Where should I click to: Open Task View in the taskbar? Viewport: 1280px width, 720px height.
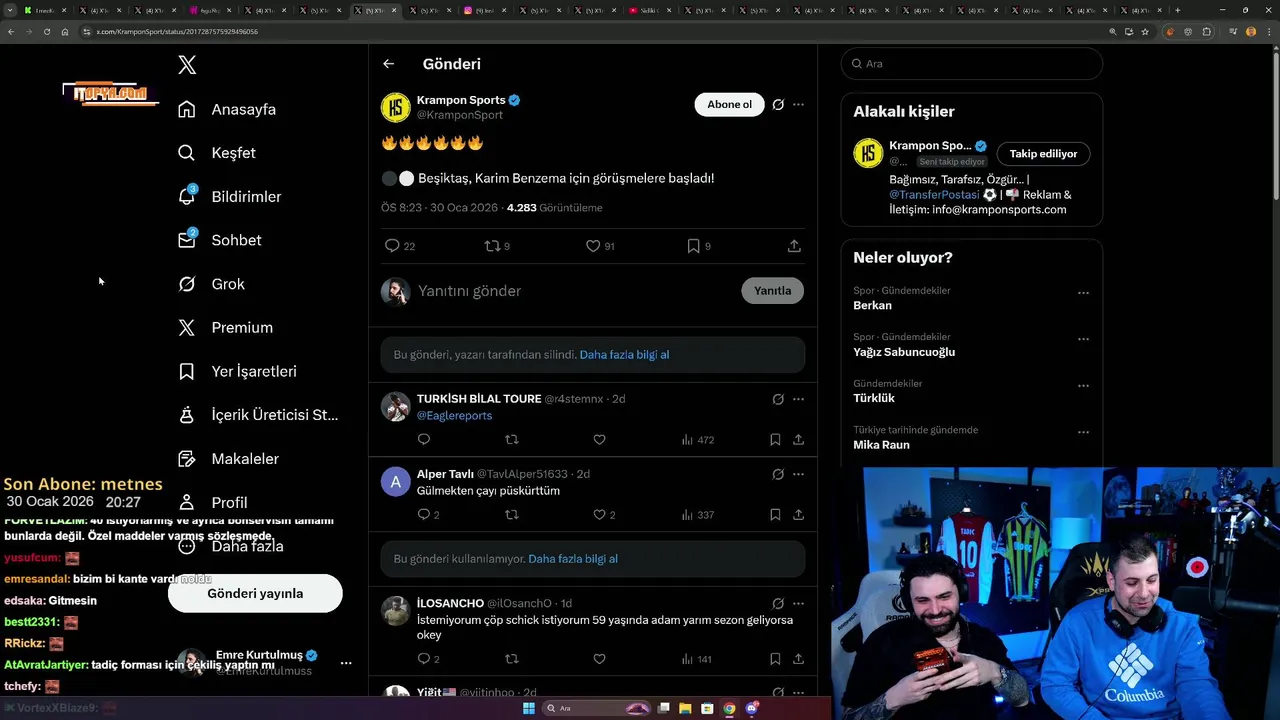tap(663, 709)
